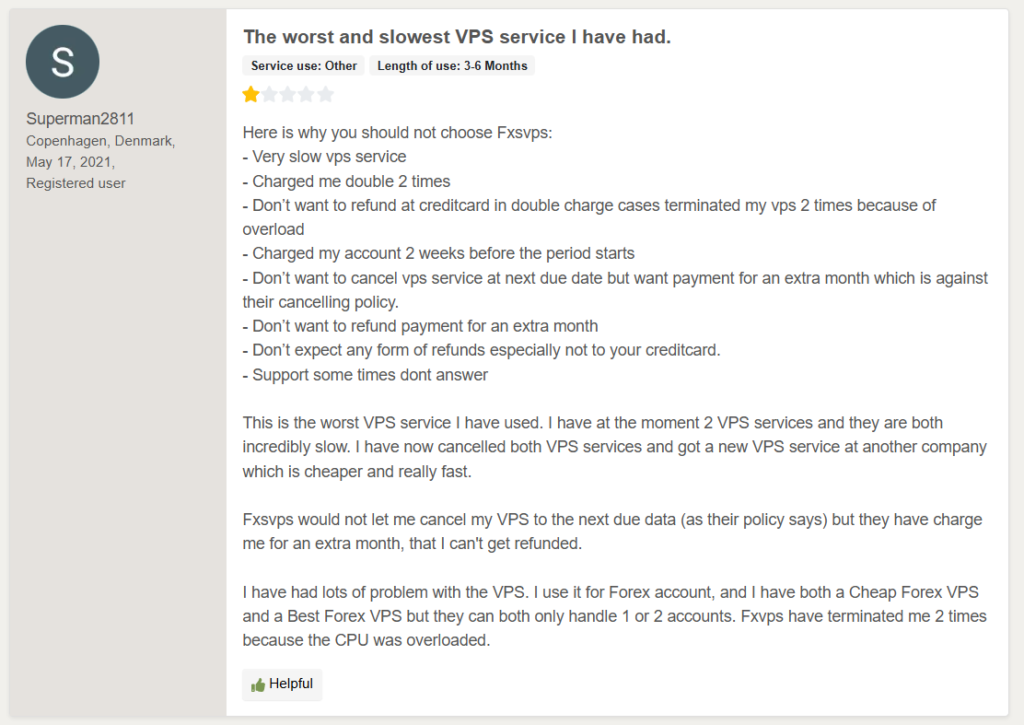This screenshot has width=1024, height=725.
Task: Select the 'Length of use: 3-6 Months' tag
Action: click(453, 66)
